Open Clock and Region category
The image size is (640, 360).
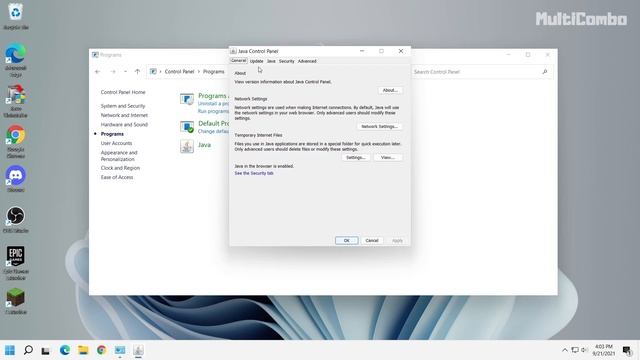point(120,168)
